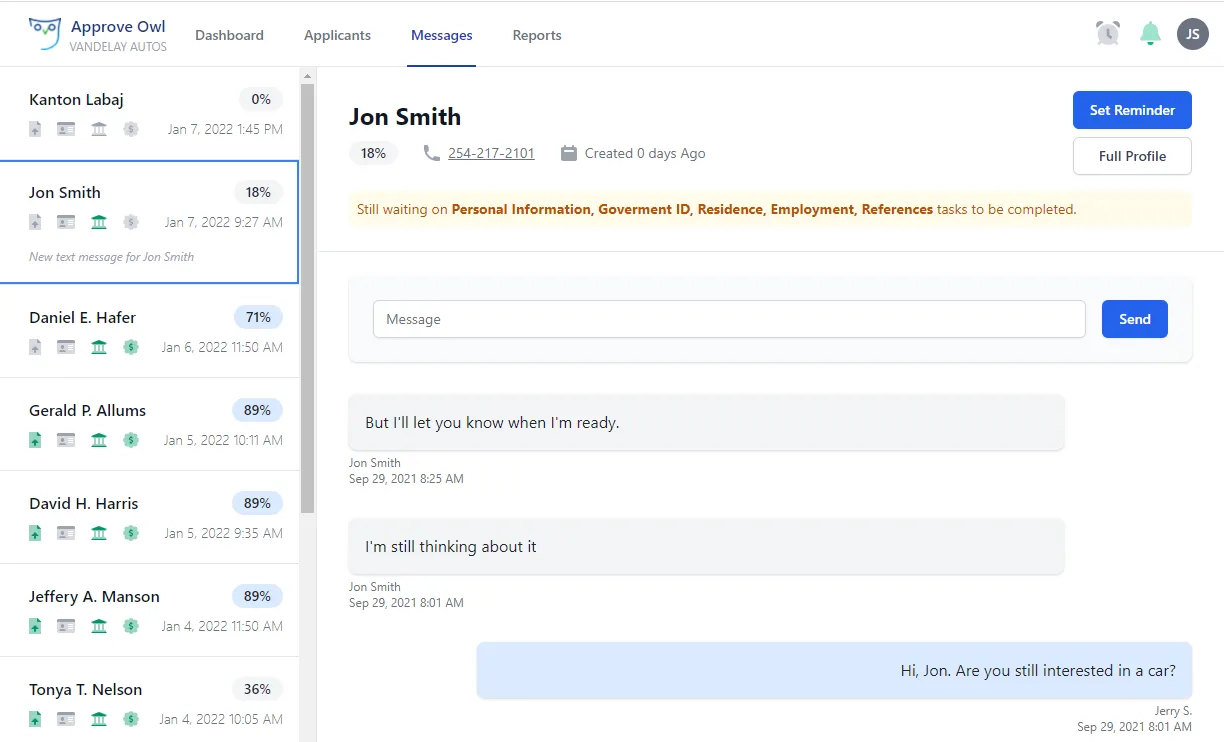Go to the Reports tab
Viewport: 1224px width, 742px height.
(x=537, y=35)
